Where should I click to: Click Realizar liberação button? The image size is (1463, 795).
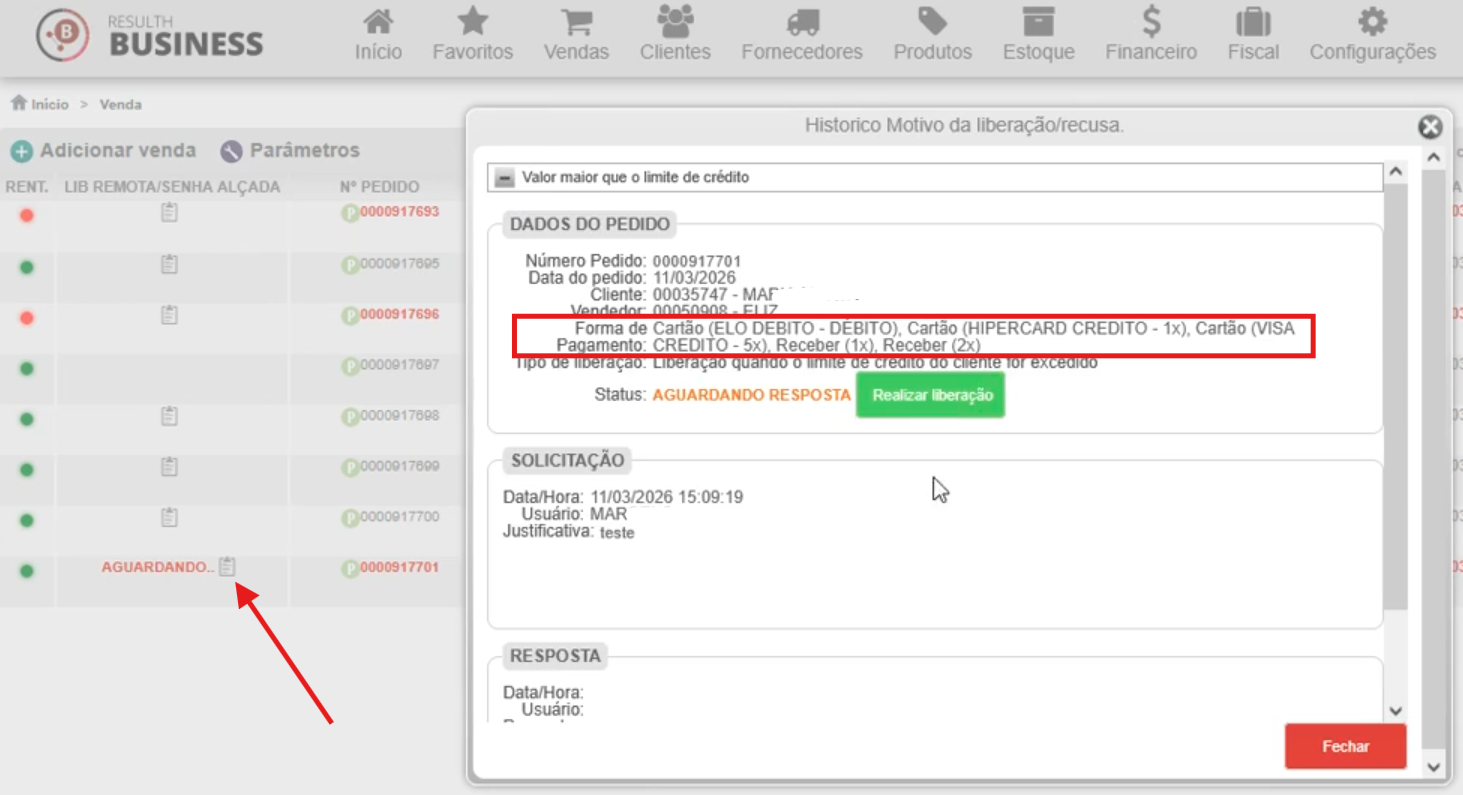tap(931, 395)
